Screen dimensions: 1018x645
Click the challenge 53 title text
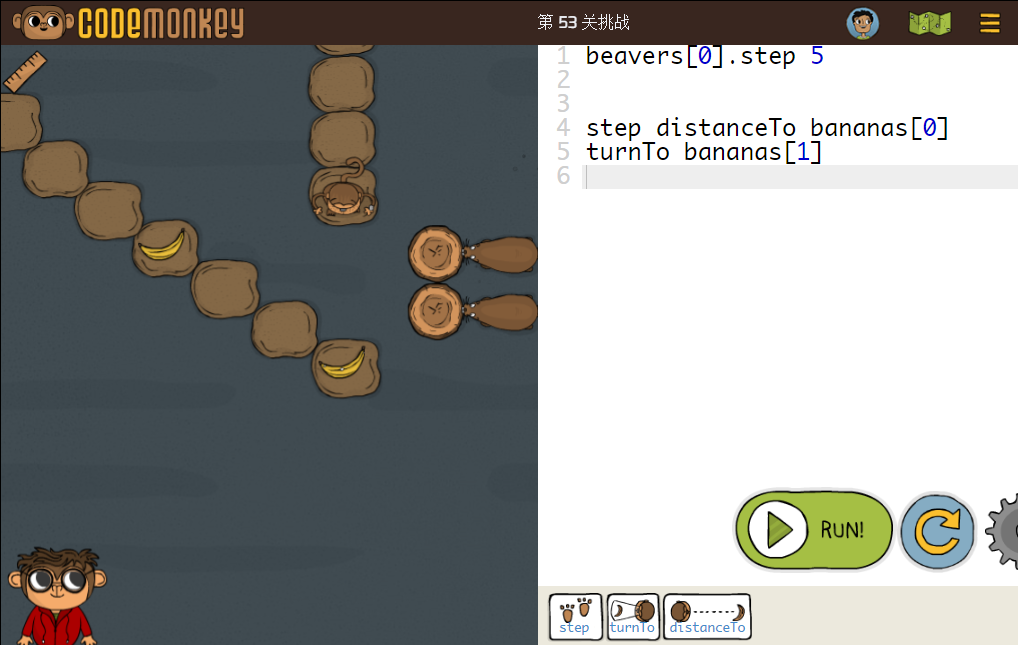pos(583,23)
